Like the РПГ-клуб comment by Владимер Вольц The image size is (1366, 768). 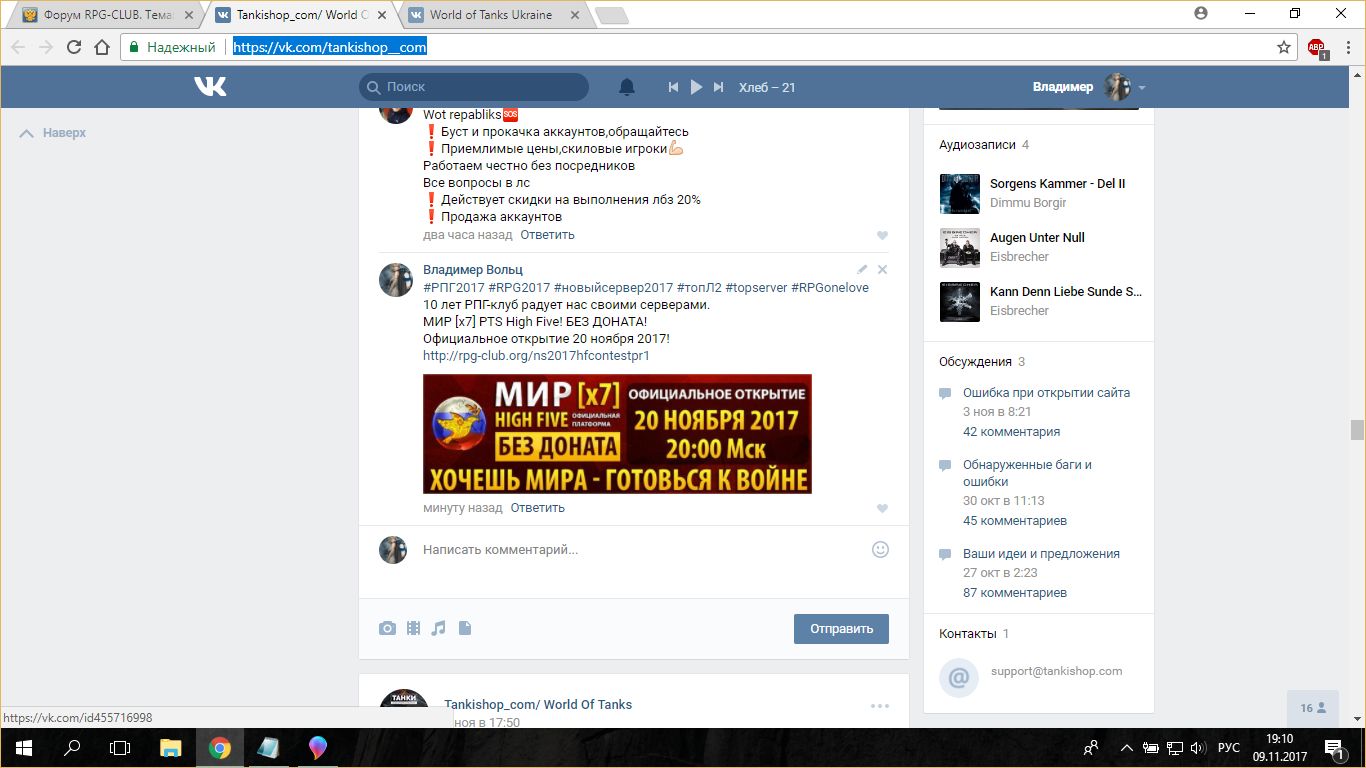click(x=882, y=509)
